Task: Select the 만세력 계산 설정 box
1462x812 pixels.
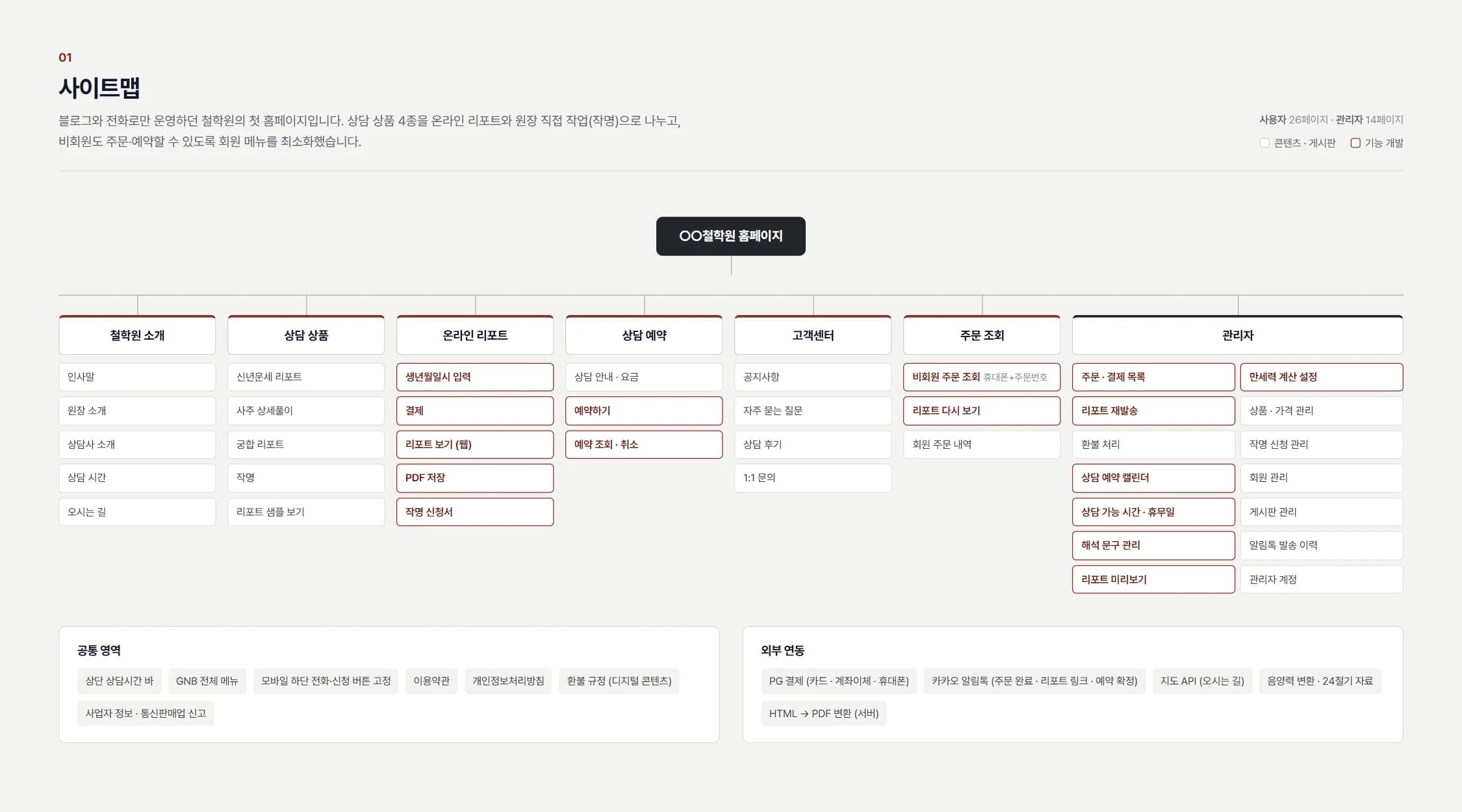Action: 1322,377
